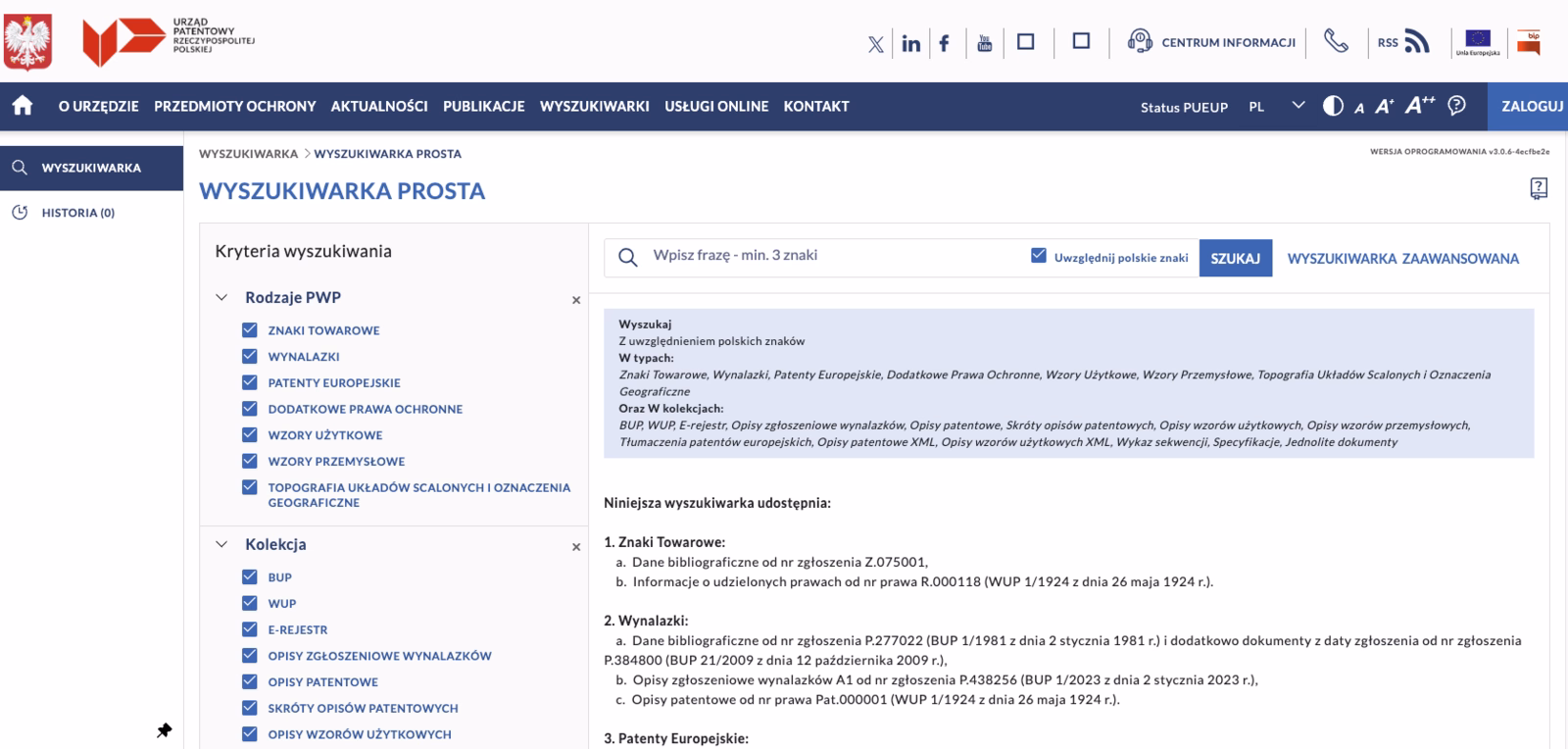
Task: Open the Wyszukiwarki menu
Action: click(x=595, y=106)
